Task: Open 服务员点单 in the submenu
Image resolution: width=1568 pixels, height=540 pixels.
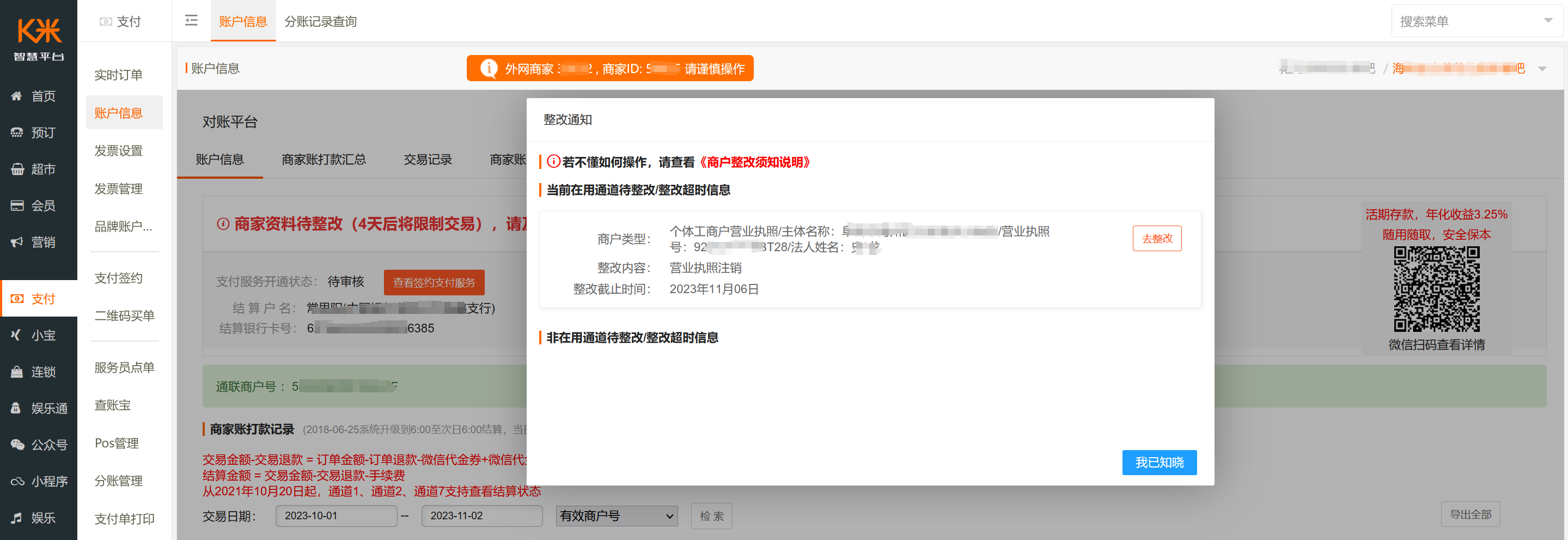Action: click(x=125, y=367)
